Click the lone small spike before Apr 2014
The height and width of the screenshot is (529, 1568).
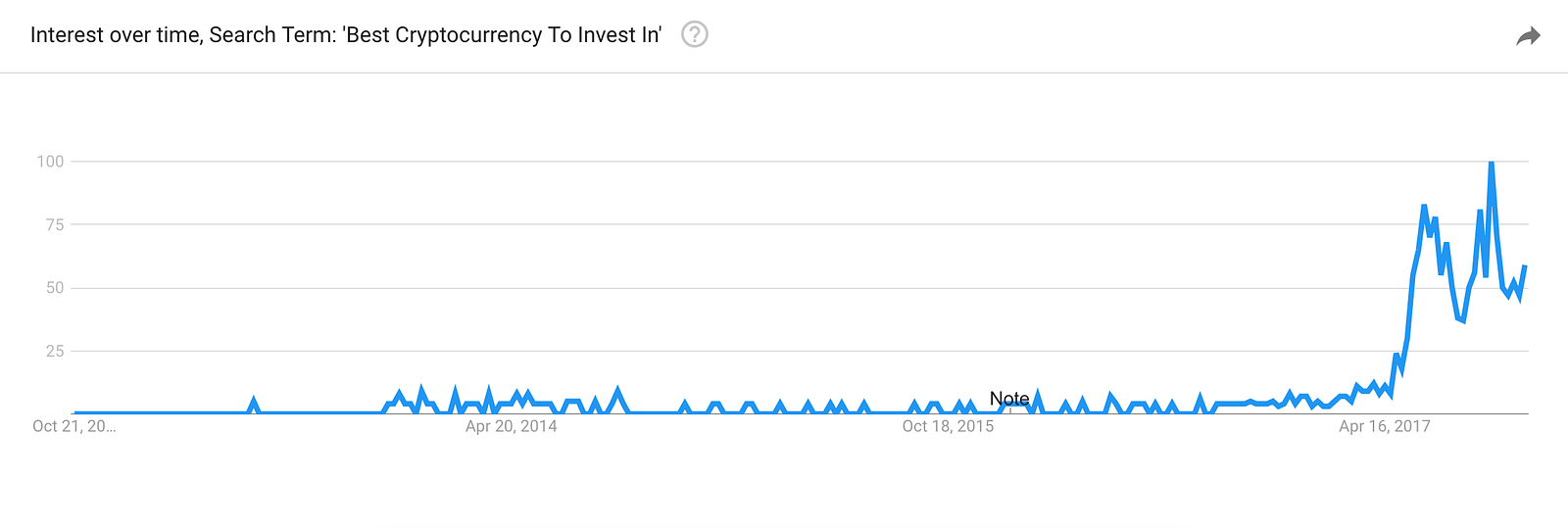[254, 401]
